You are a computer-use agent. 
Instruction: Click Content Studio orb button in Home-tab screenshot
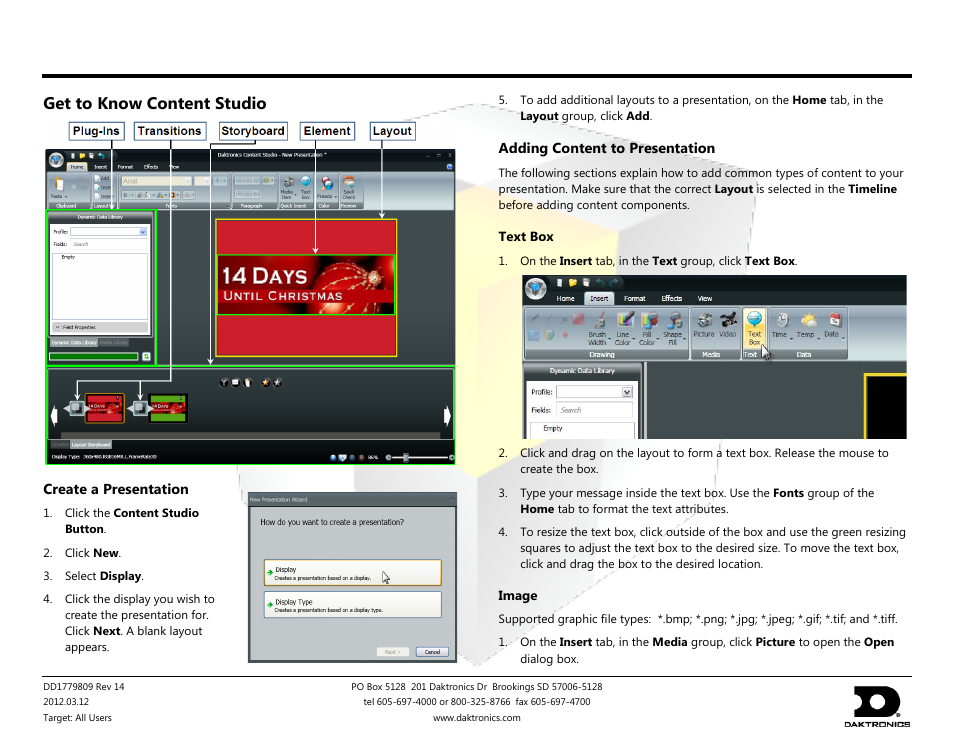coord(56,159)
